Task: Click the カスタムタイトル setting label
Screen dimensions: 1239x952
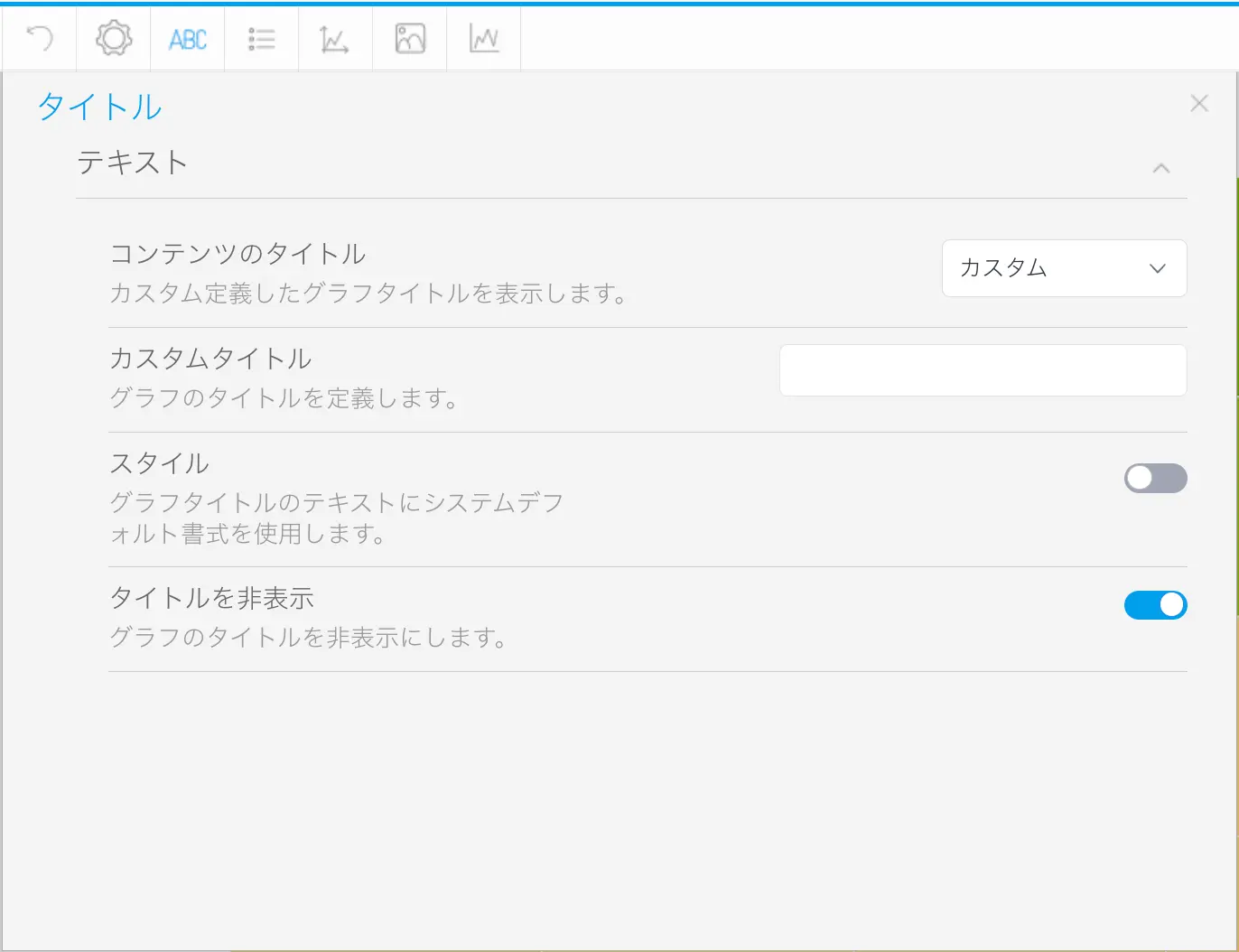Action: 210,359
